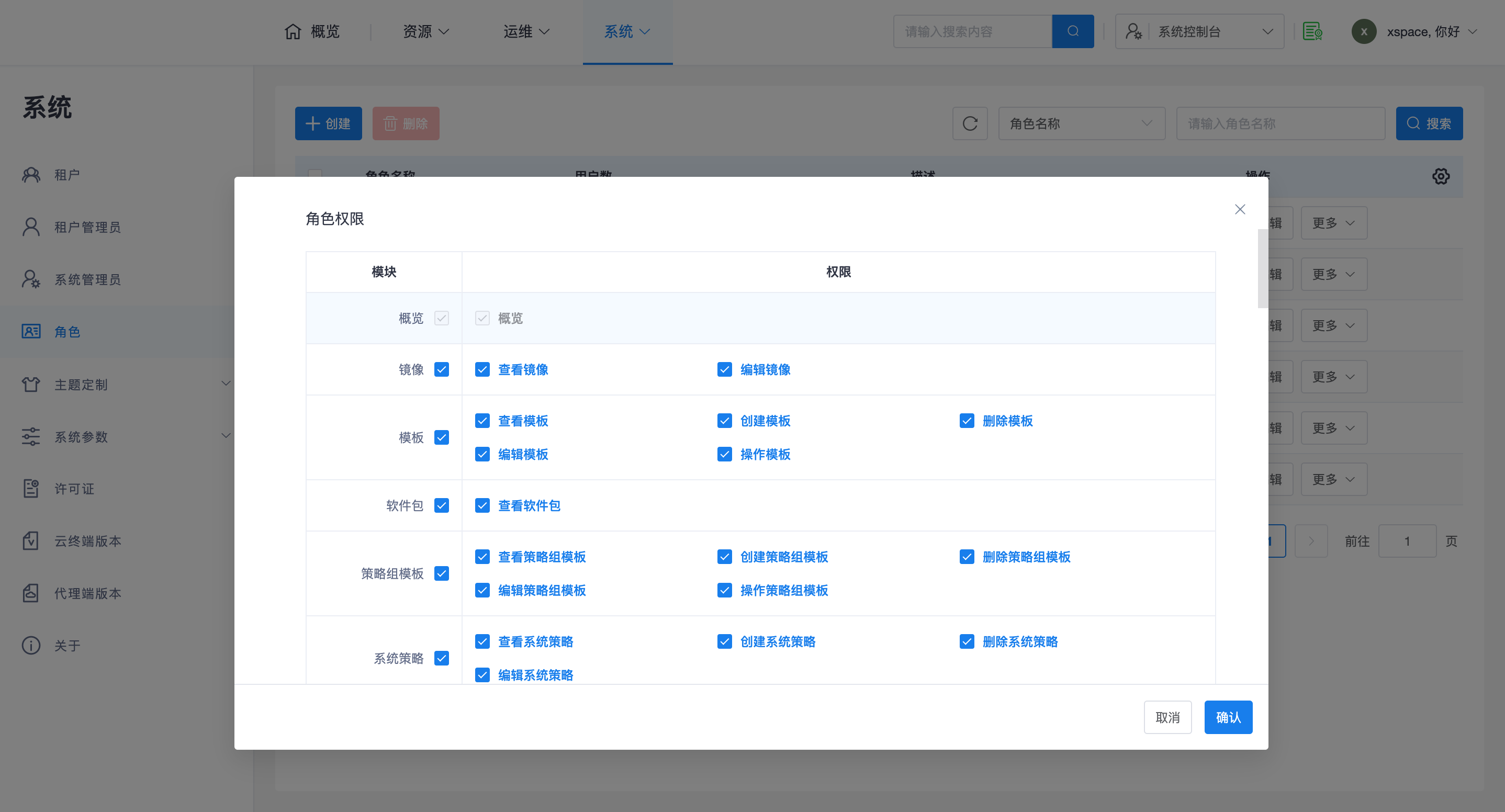The height and width of the screenshot is (812, 1505).
Task: Click the 确认 button
Action: pos(1228,717)
